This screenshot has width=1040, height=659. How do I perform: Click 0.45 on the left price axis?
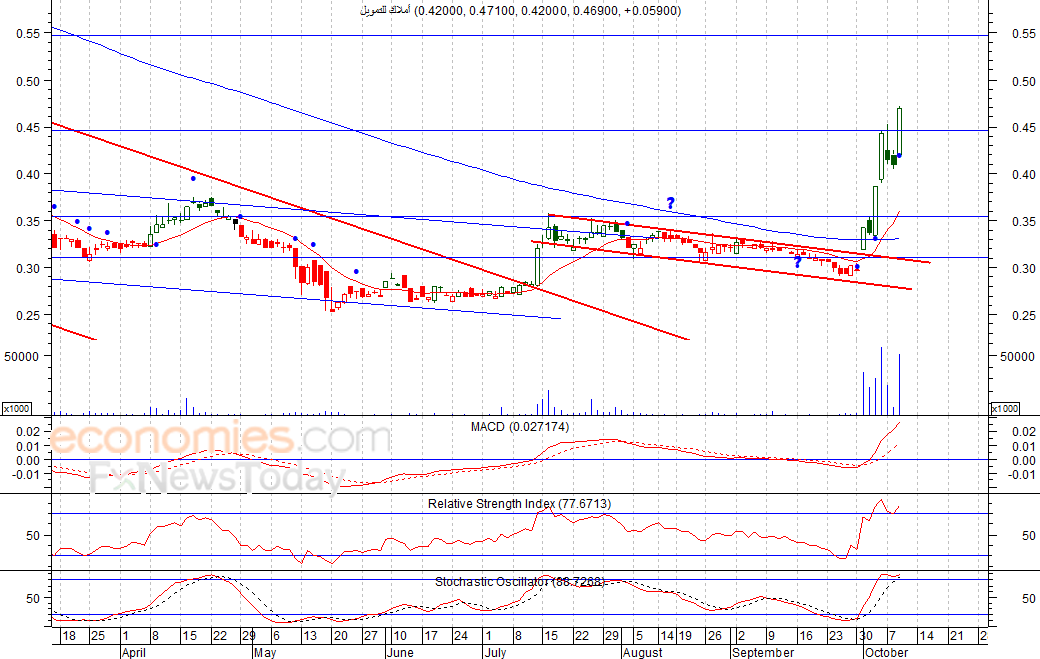[x=28, y=127]
